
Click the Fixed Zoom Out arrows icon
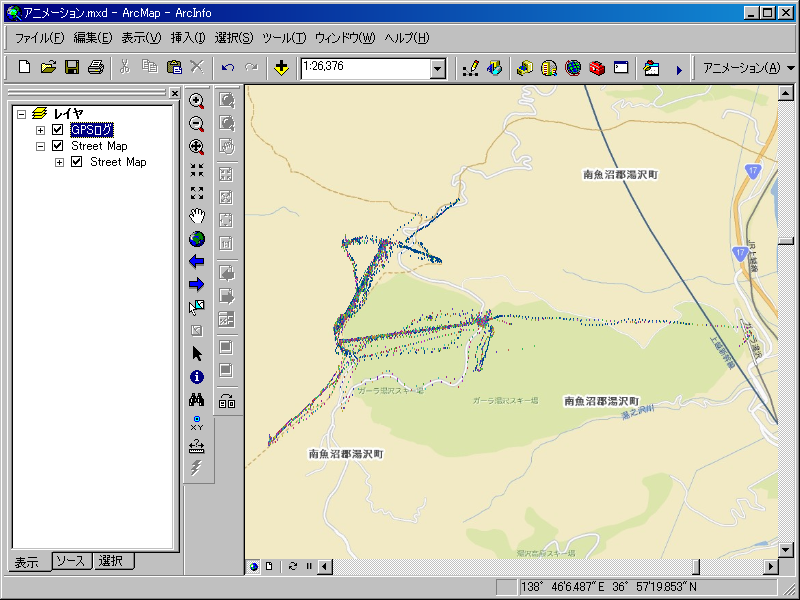pos(197,193)
